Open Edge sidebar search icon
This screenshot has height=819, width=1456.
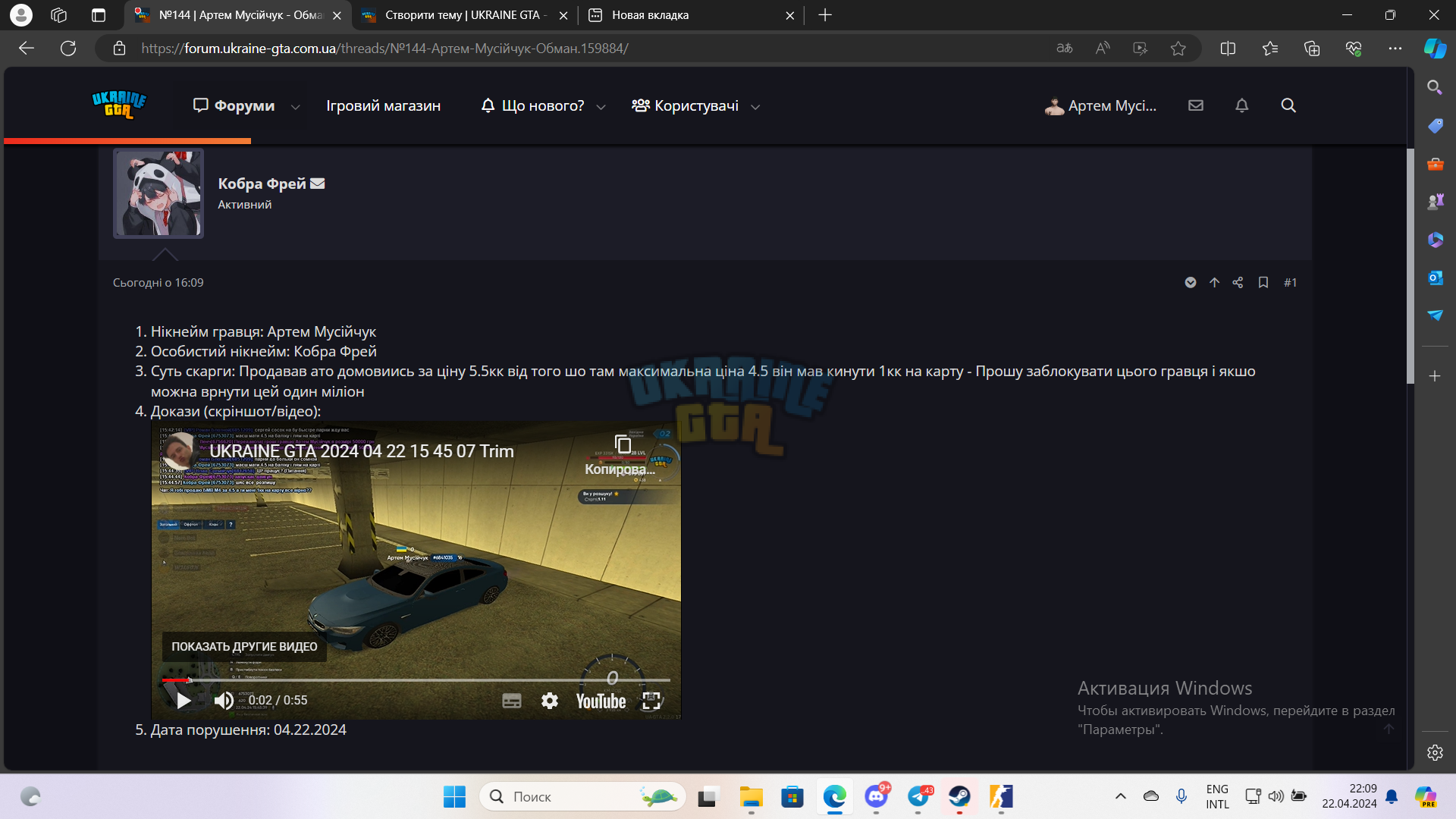[x=1435, y=87]
